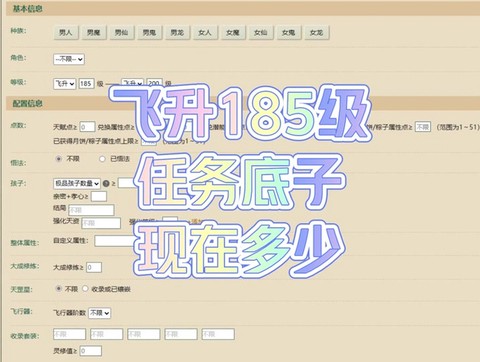Select the 不限 radio for 悟法

pyautogui.click(x=59, y=159)
